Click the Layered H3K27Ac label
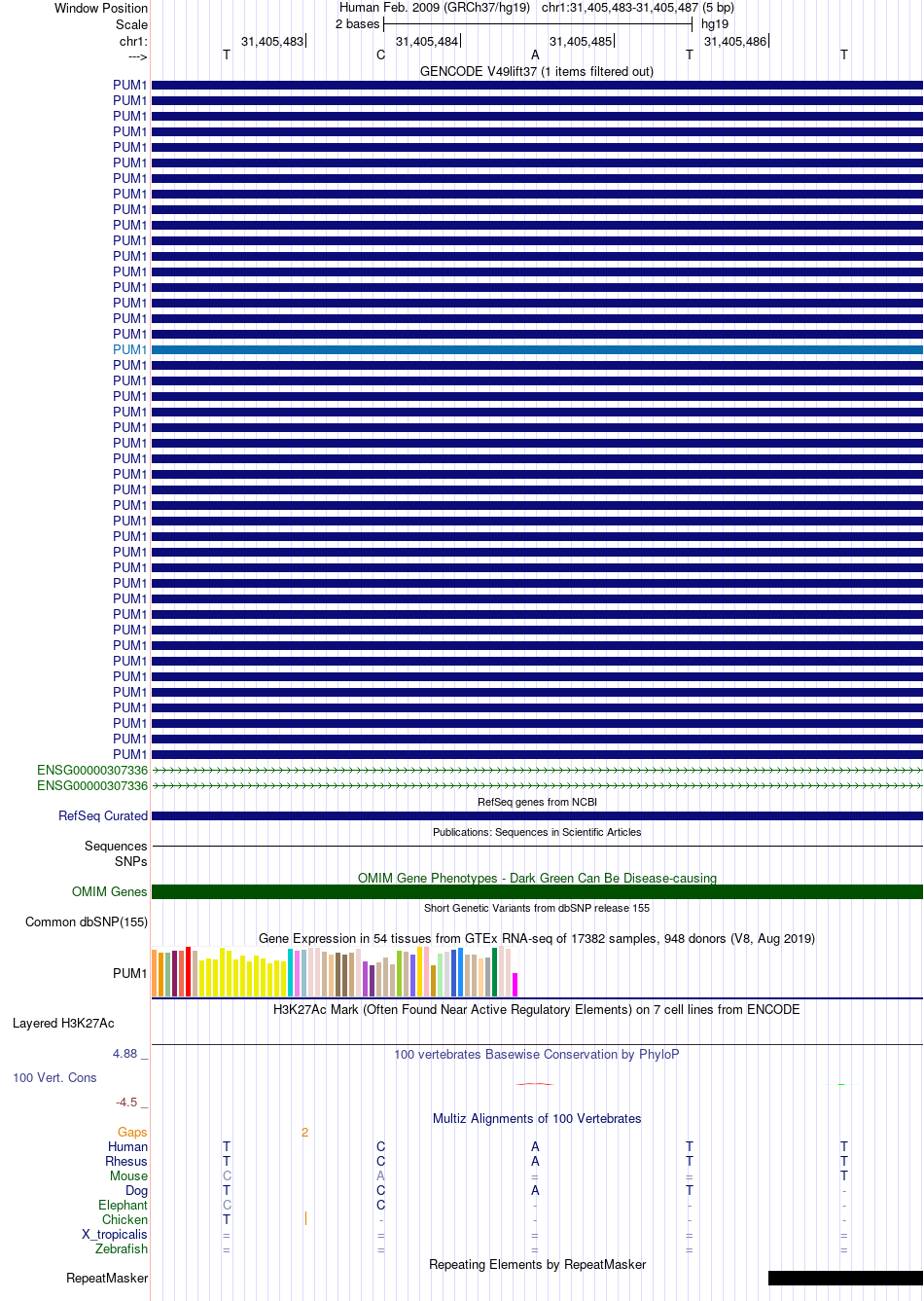Image resolution: width=924 pixels, height=1301 pixels. point(63,1023)
